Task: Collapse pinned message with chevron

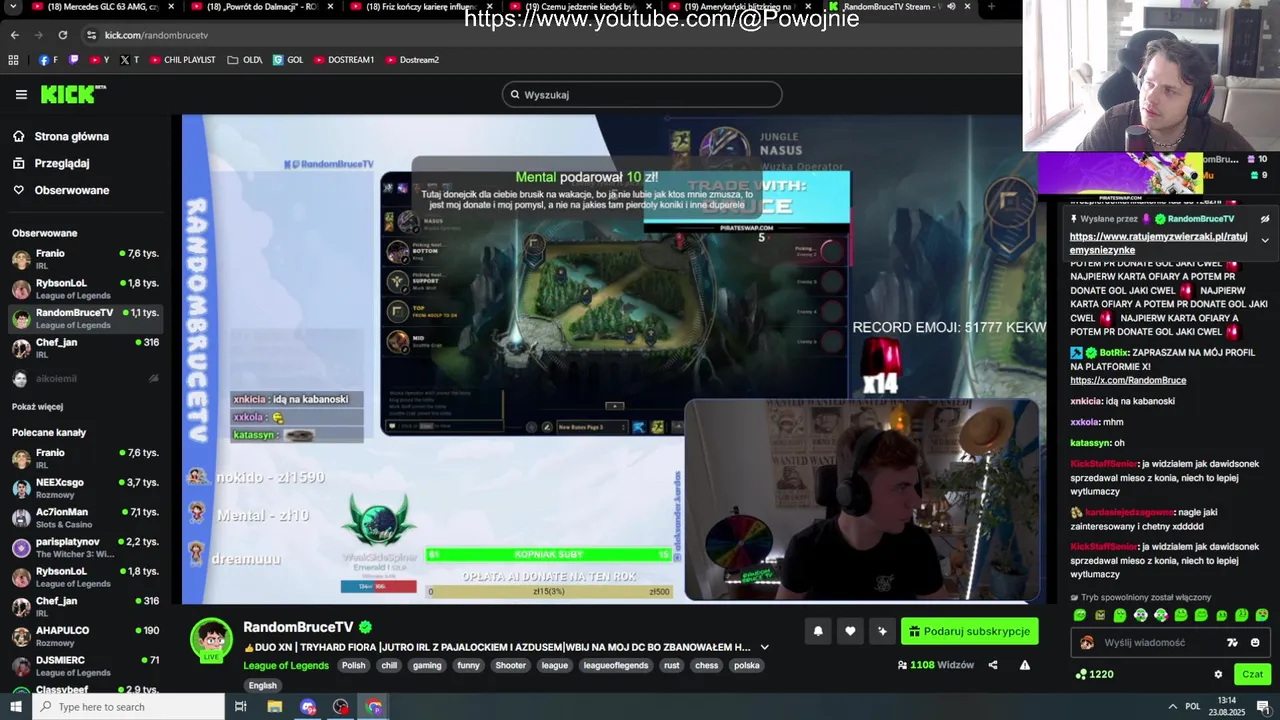Action: (x=1264, y=240)
